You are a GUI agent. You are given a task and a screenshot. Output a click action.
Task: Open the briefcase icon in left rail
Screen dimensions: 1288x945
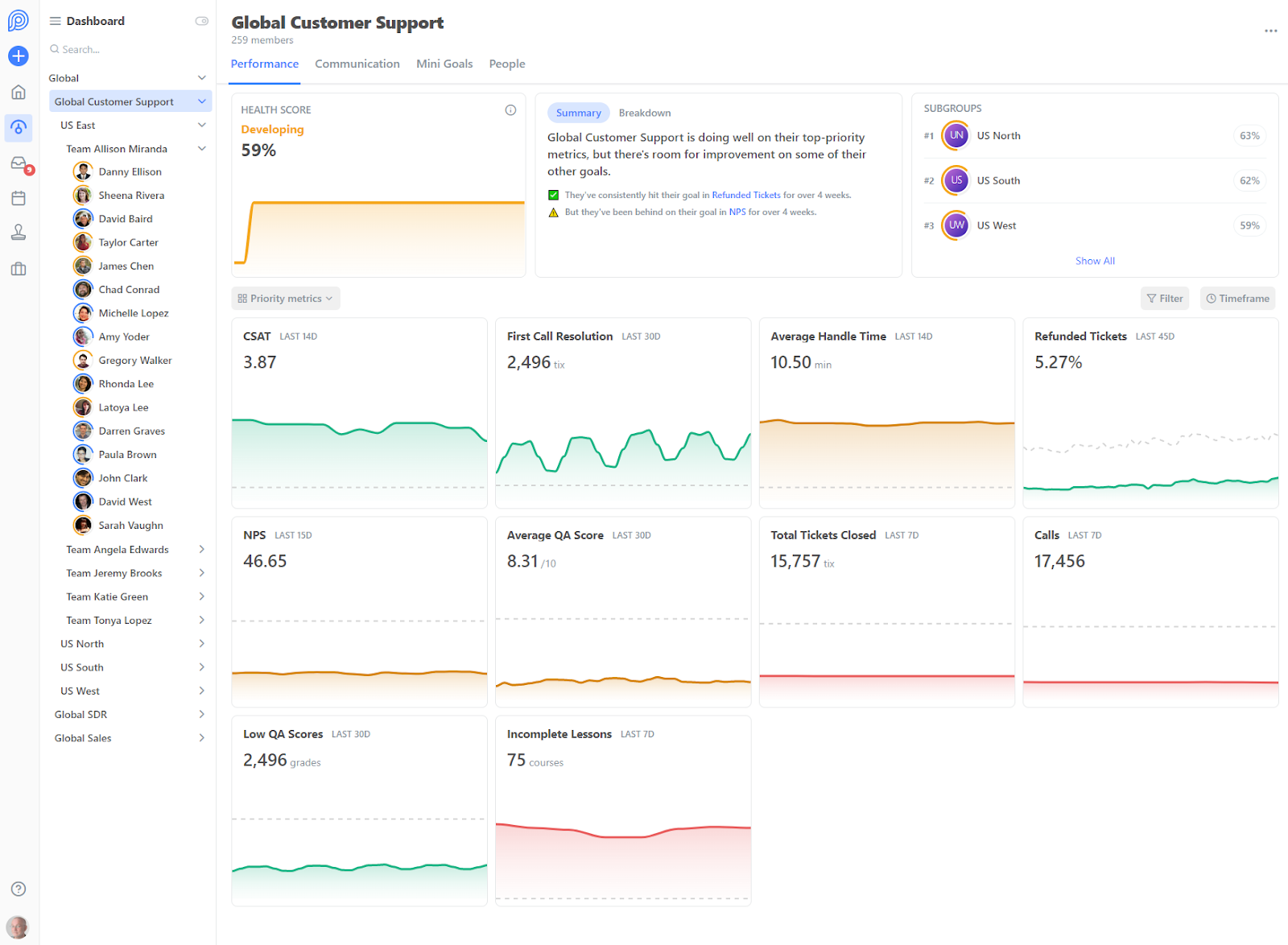[x=19, y=269]
